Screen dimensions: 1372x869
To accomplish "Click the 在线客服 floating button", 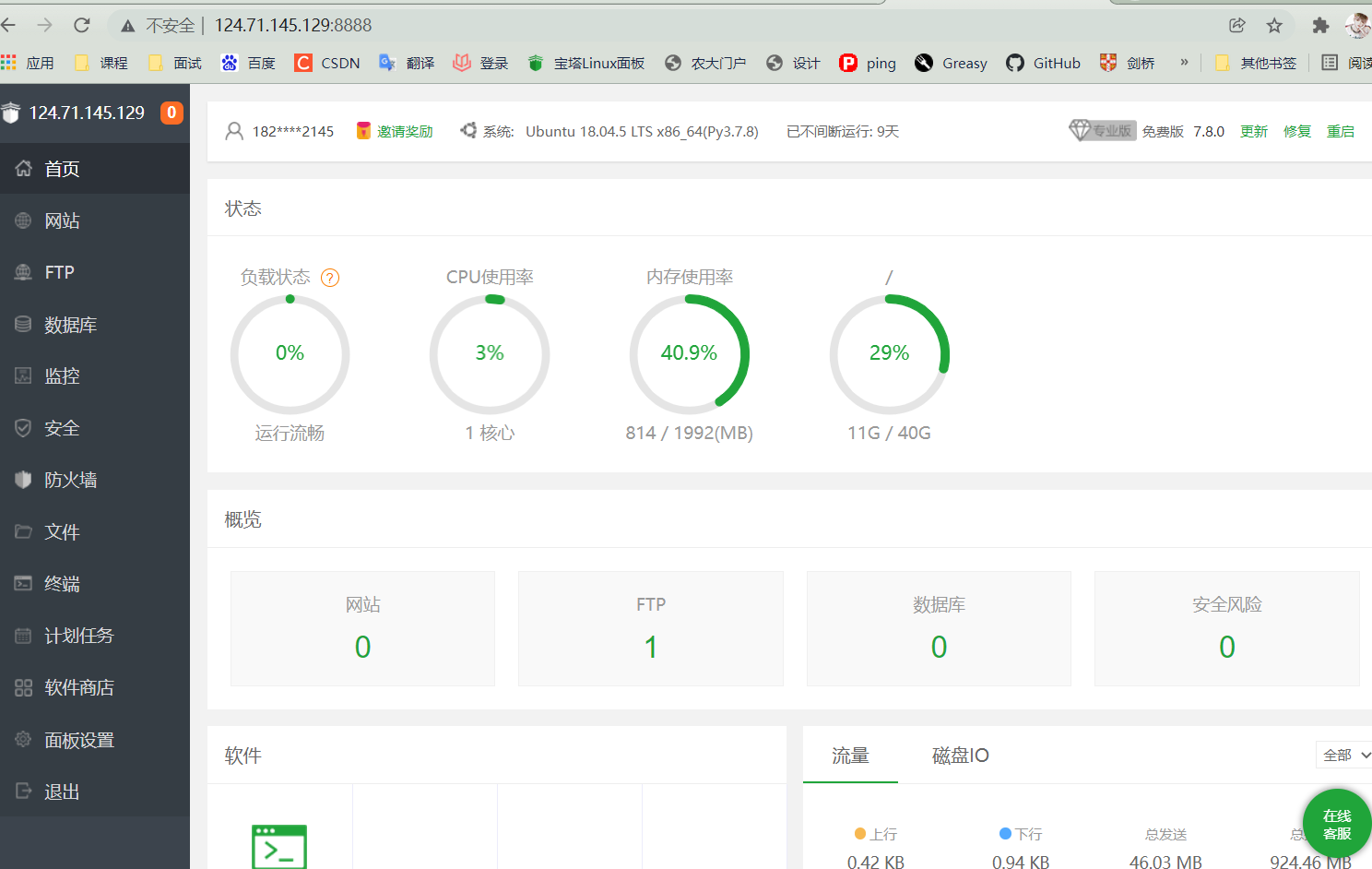I will pyautogui.click(x=1337, y=824).
